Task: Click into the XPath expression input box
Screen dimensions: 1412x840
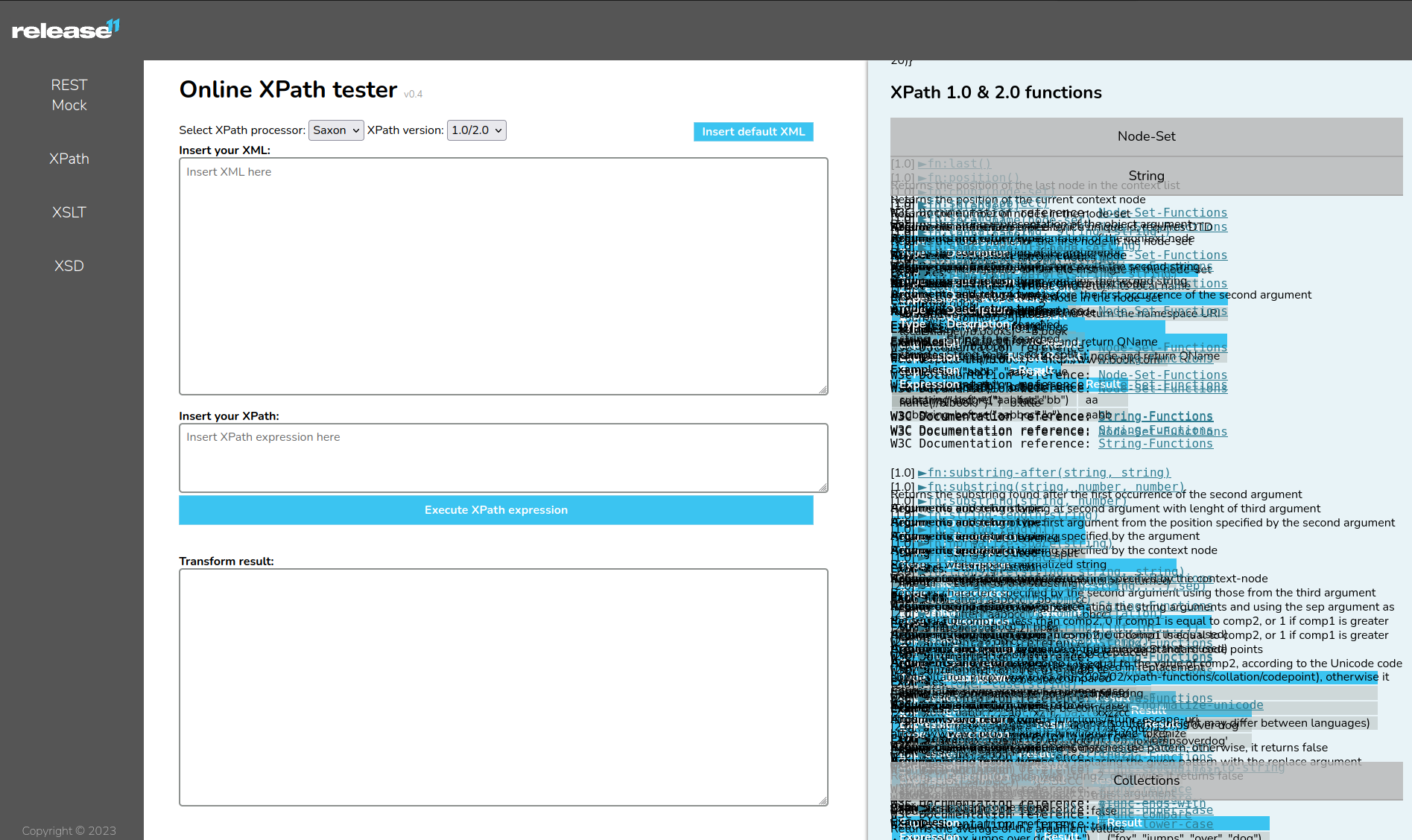Action: click(503, 457)
